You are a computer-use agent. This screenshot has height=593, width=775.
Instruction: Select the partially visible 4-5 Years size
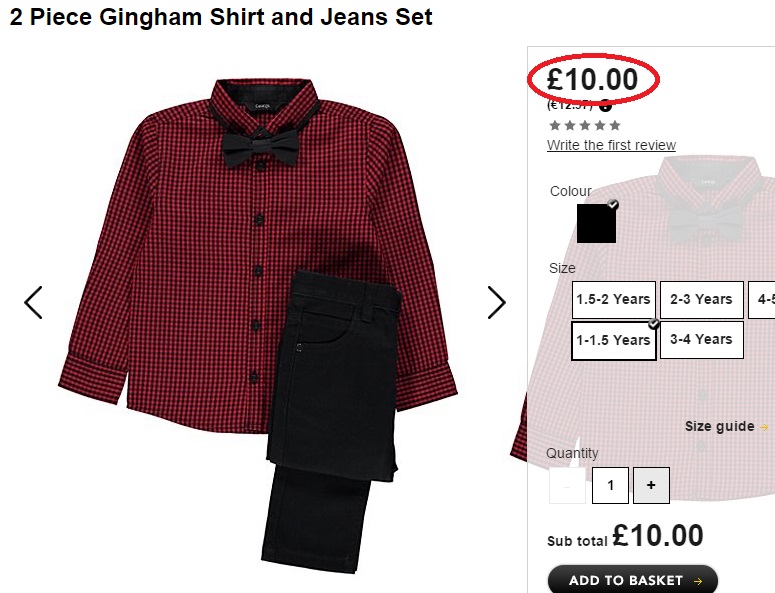tap(762, 299)
